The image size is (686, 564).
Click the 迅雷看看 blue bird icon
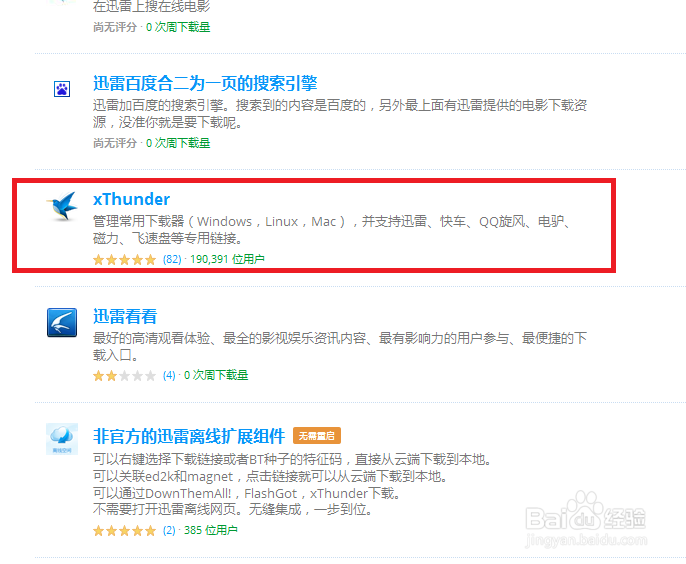pos(62,322)
